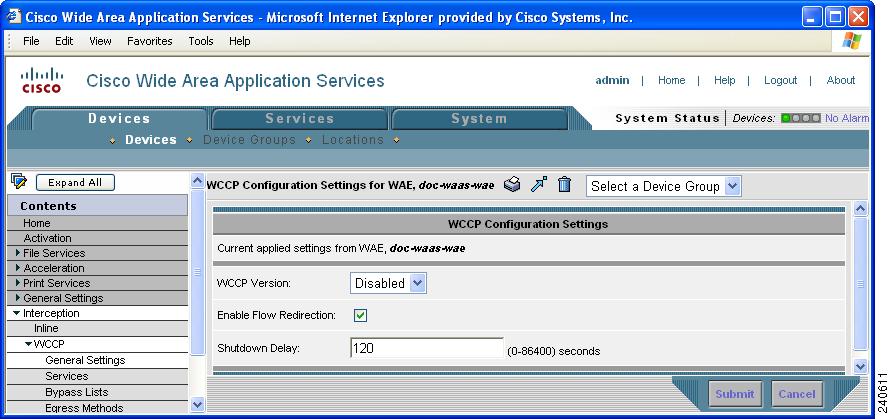Click the Expand All button
The image size is (890, 419).
[x=75, y=182]
